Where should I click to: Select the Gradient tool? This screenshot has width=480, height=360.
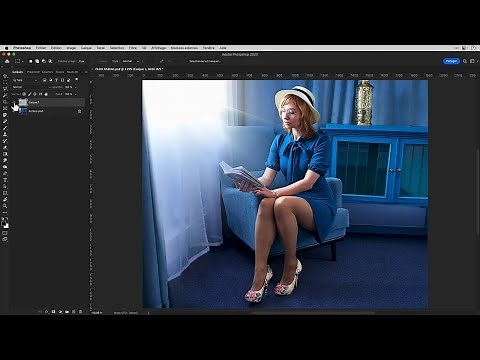click(x=5, y=154)
